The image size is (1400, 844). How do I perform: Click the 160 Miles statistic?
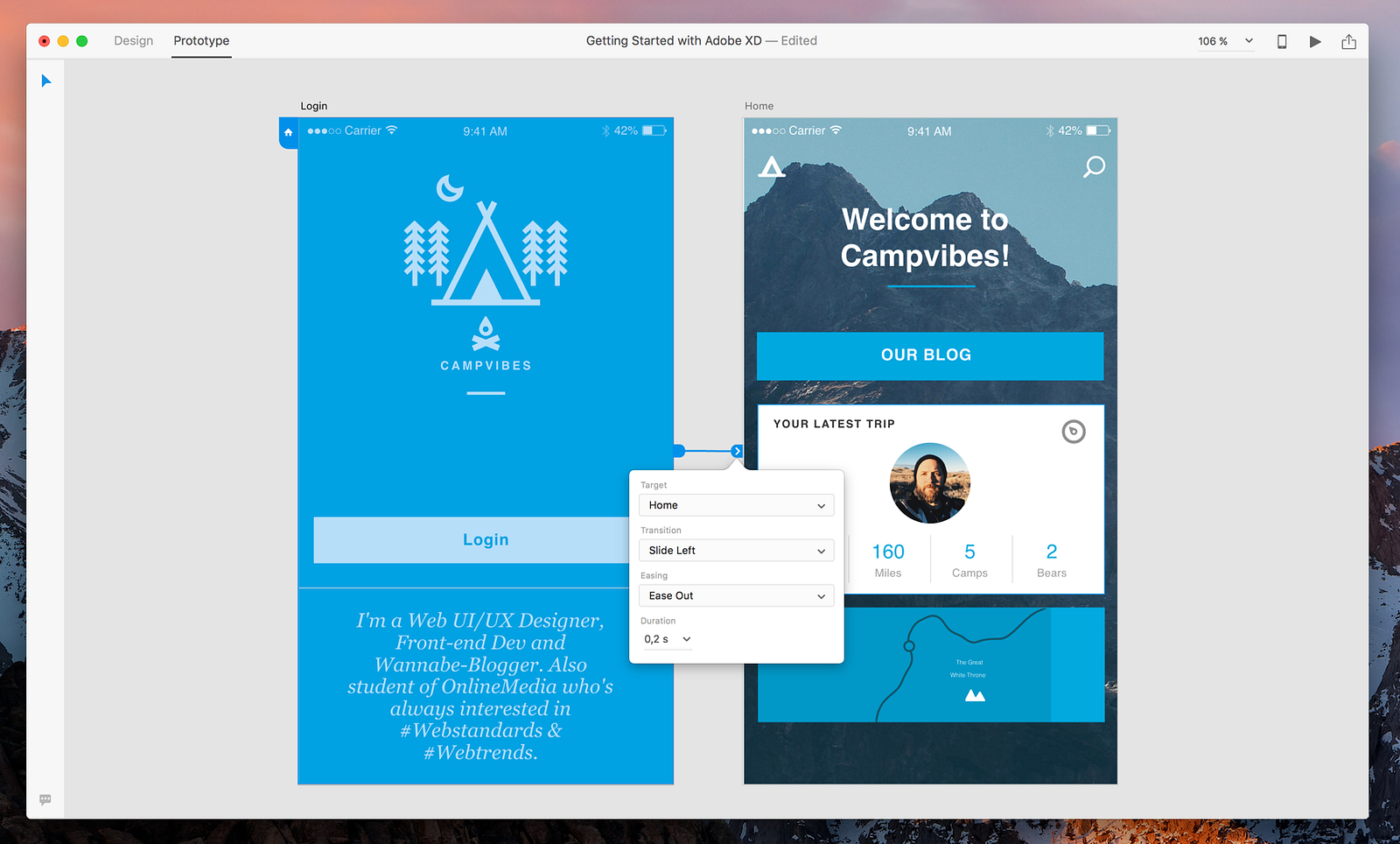click(888, 560)
